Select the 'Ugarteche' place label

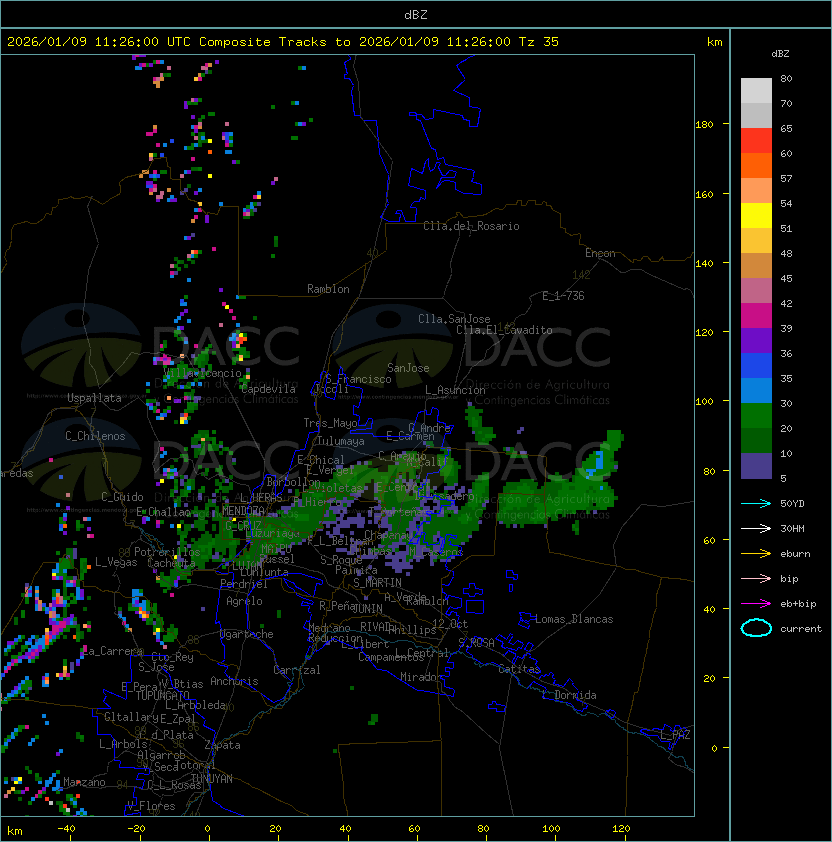pos(247,634)
